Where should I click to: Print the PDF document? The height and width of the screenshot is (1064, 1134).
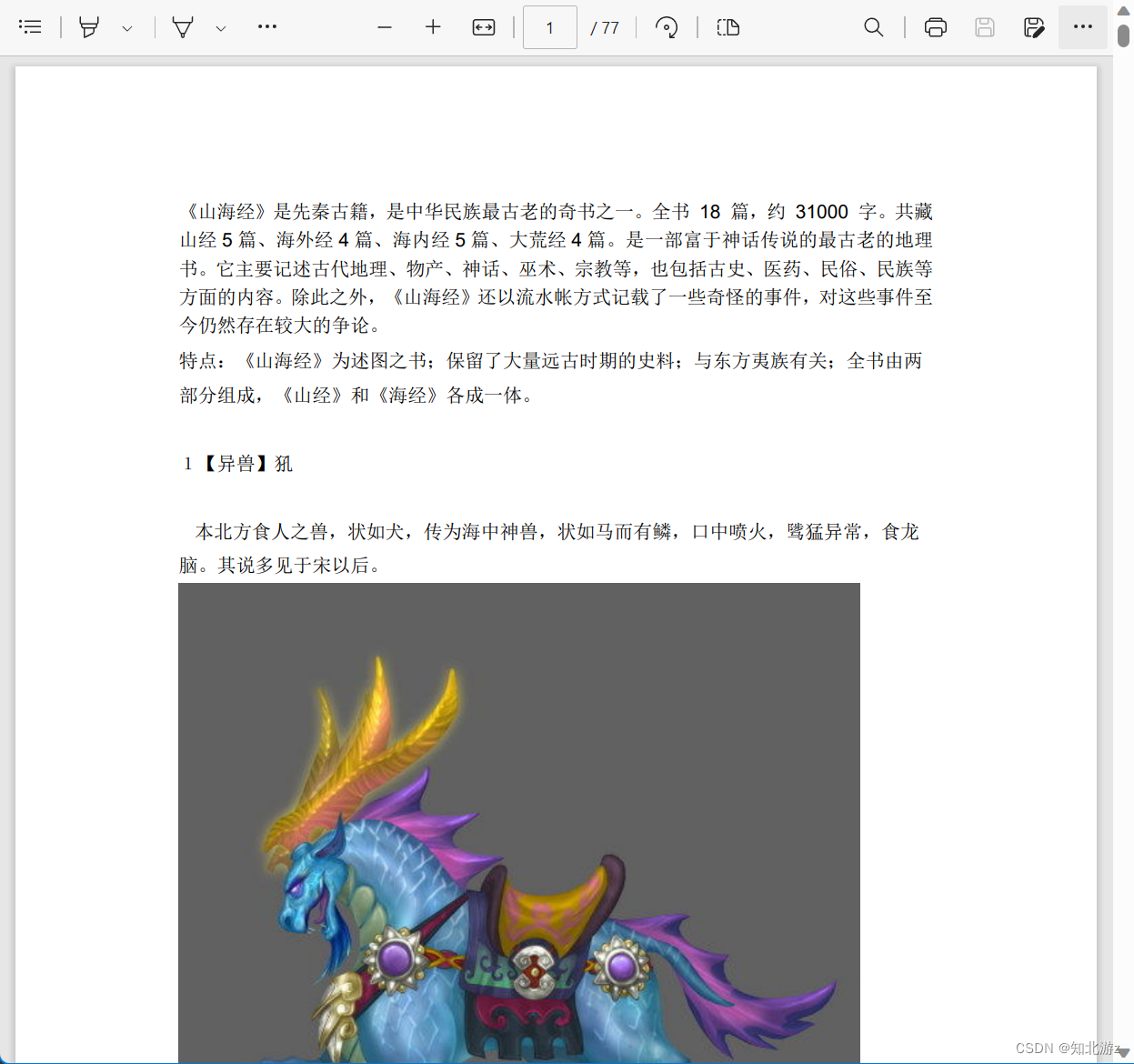(x=936, y=27)
